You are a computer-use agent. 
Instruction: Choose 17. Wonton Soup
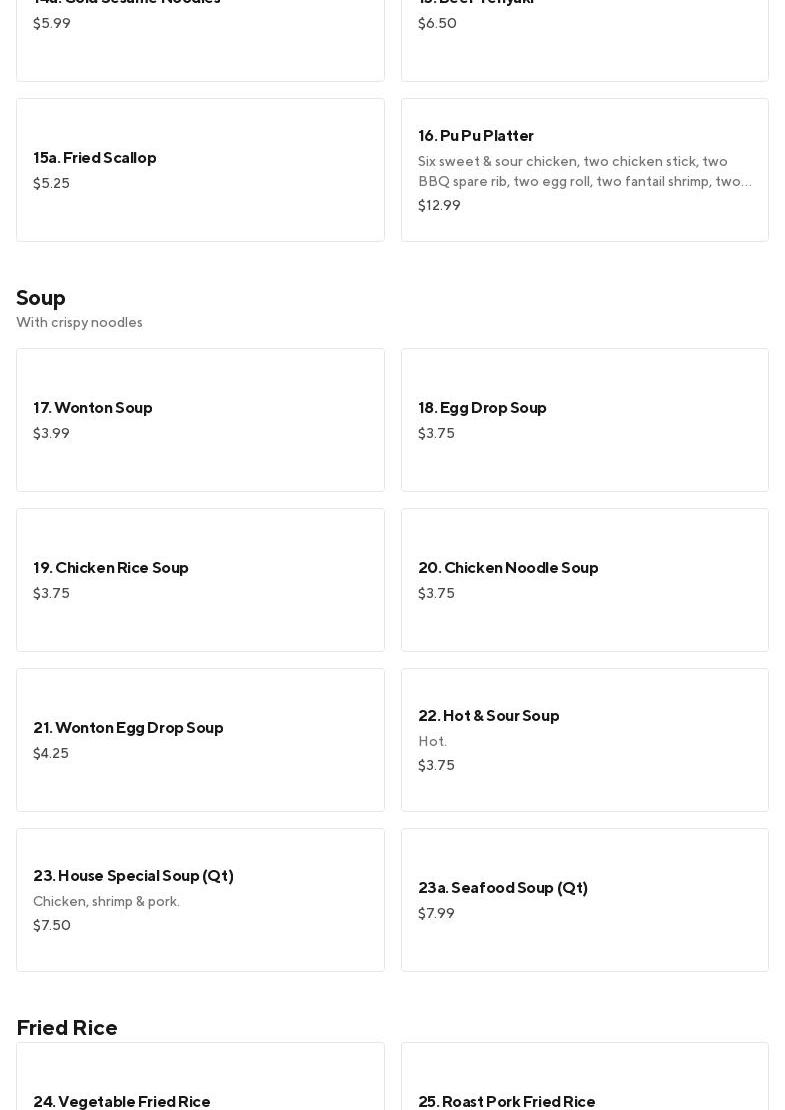(200, 419)
